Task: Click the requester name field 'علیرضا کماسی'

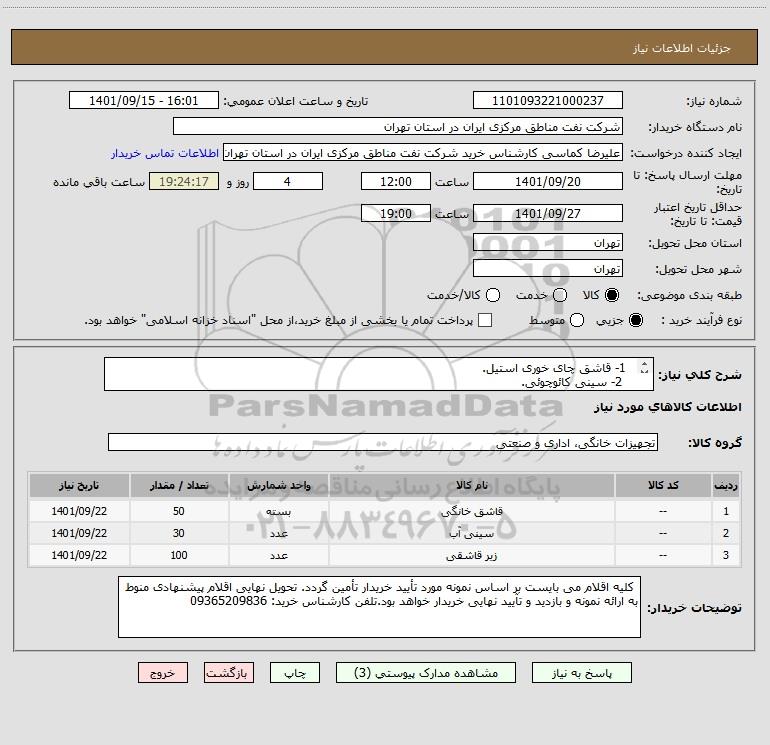Action: [x=423, y=153]
